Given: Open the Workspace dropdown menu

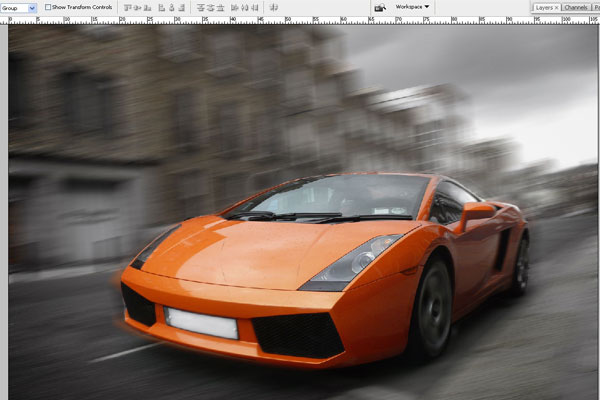Looking at the screenshot, I should (x=412, y=7).
